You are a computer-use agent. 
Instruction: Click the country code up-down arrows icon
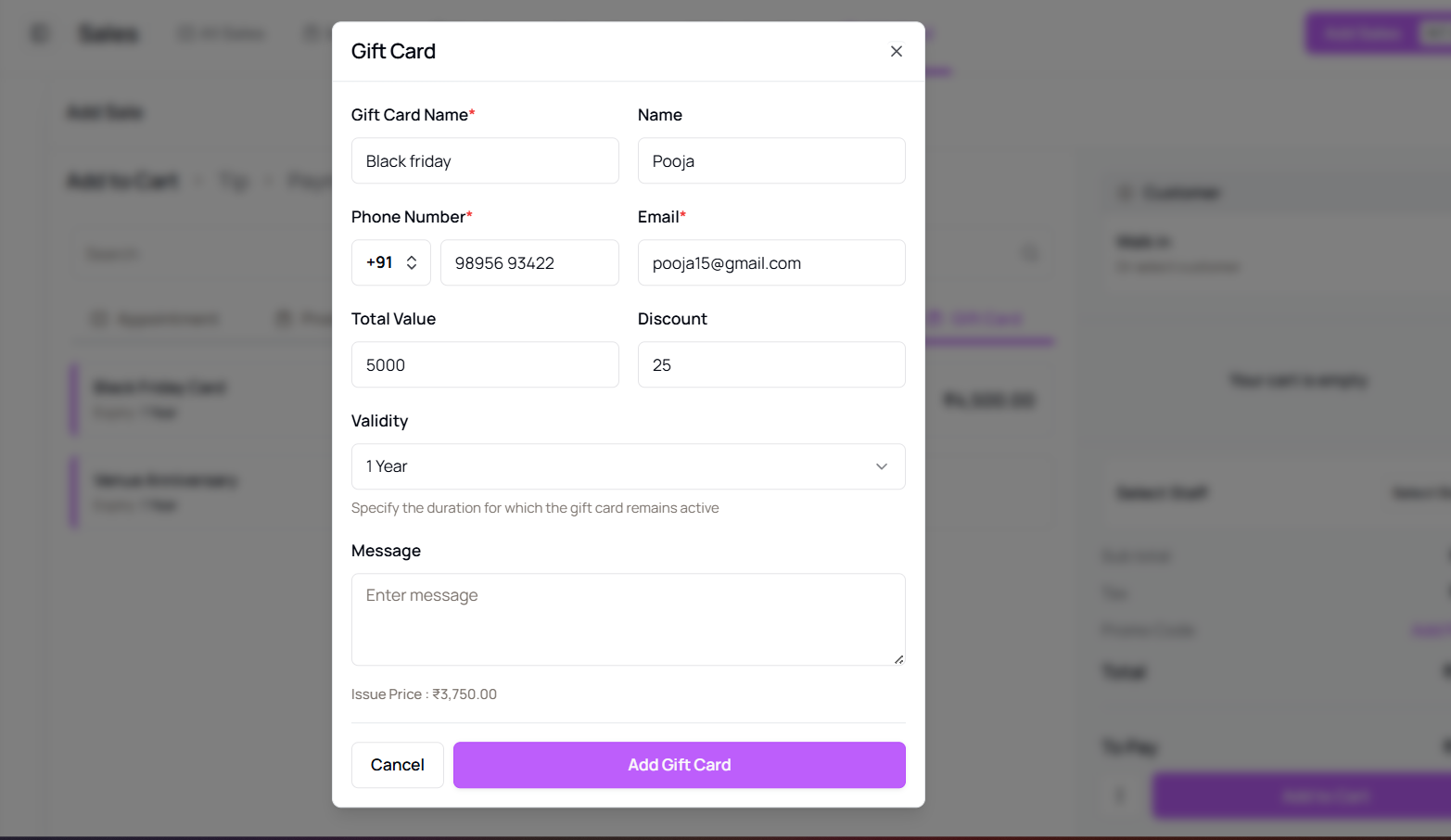(x=412, y=262)
